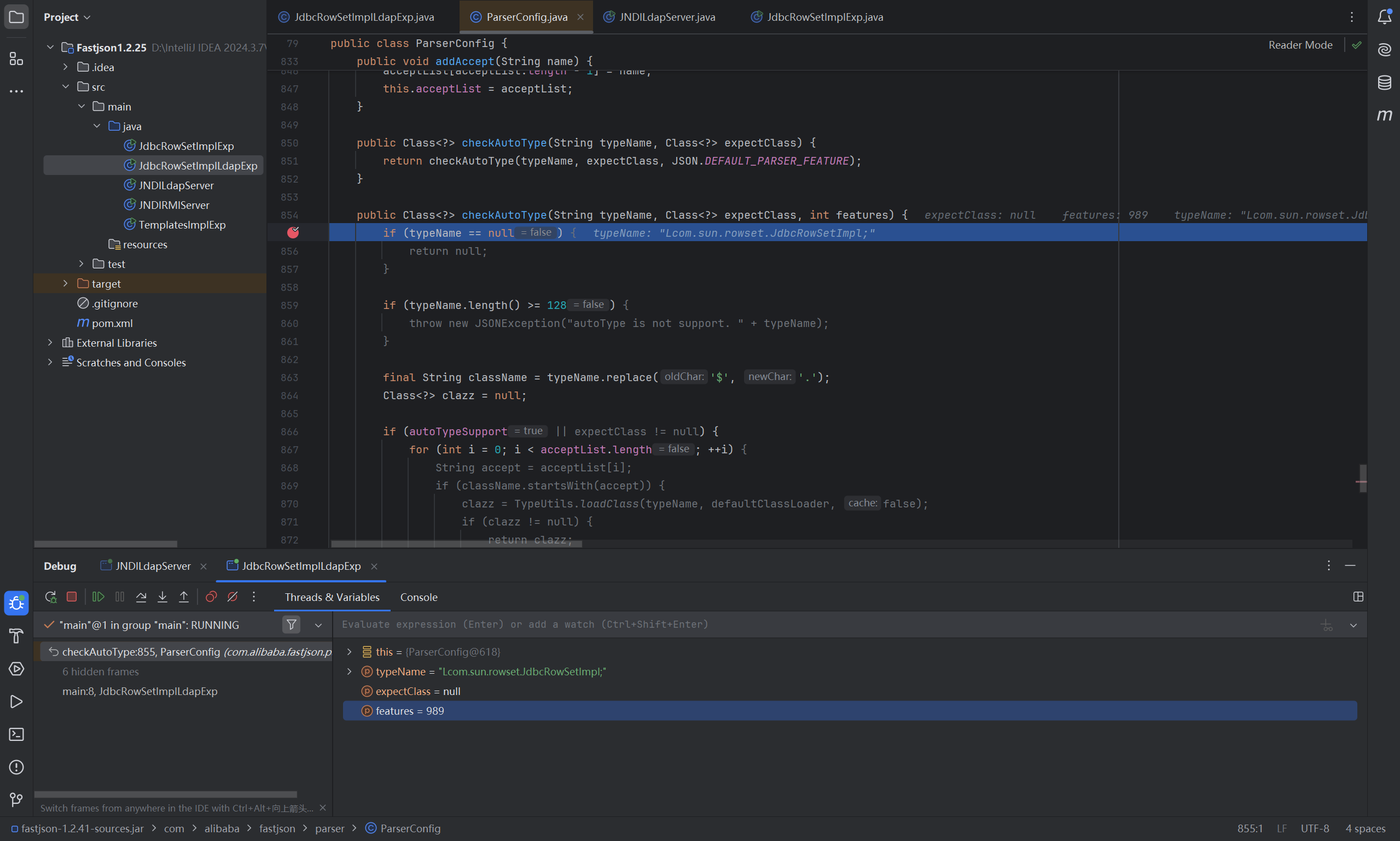
Task: Open the Services tool window icon
Action: 16,669
